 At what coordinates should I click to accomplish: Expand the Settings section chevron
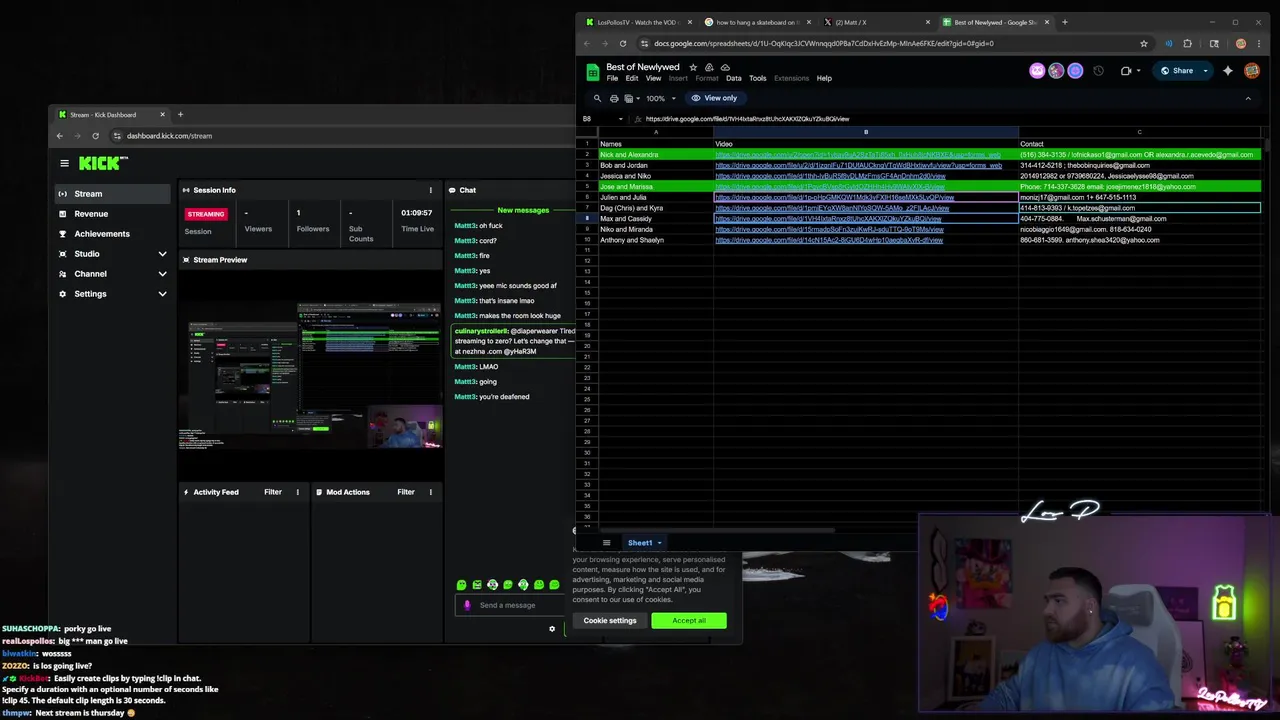point(162,294)
